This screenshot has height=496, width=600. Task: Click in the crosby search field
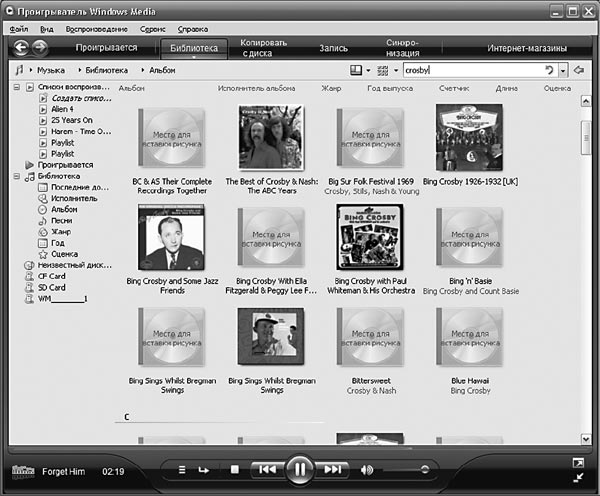[474, 70]
